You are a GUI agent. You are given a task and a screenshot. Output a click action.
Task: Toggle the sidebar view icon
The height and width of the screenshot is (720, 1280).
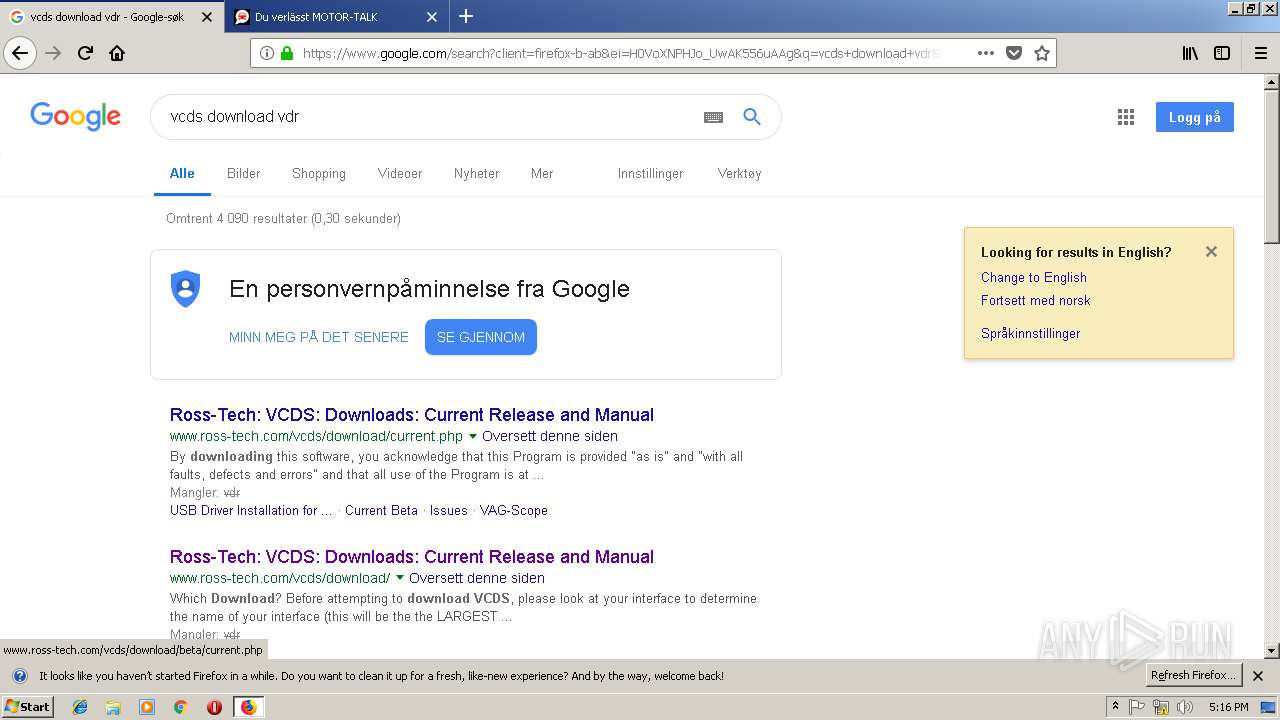tap(1222, 53)
